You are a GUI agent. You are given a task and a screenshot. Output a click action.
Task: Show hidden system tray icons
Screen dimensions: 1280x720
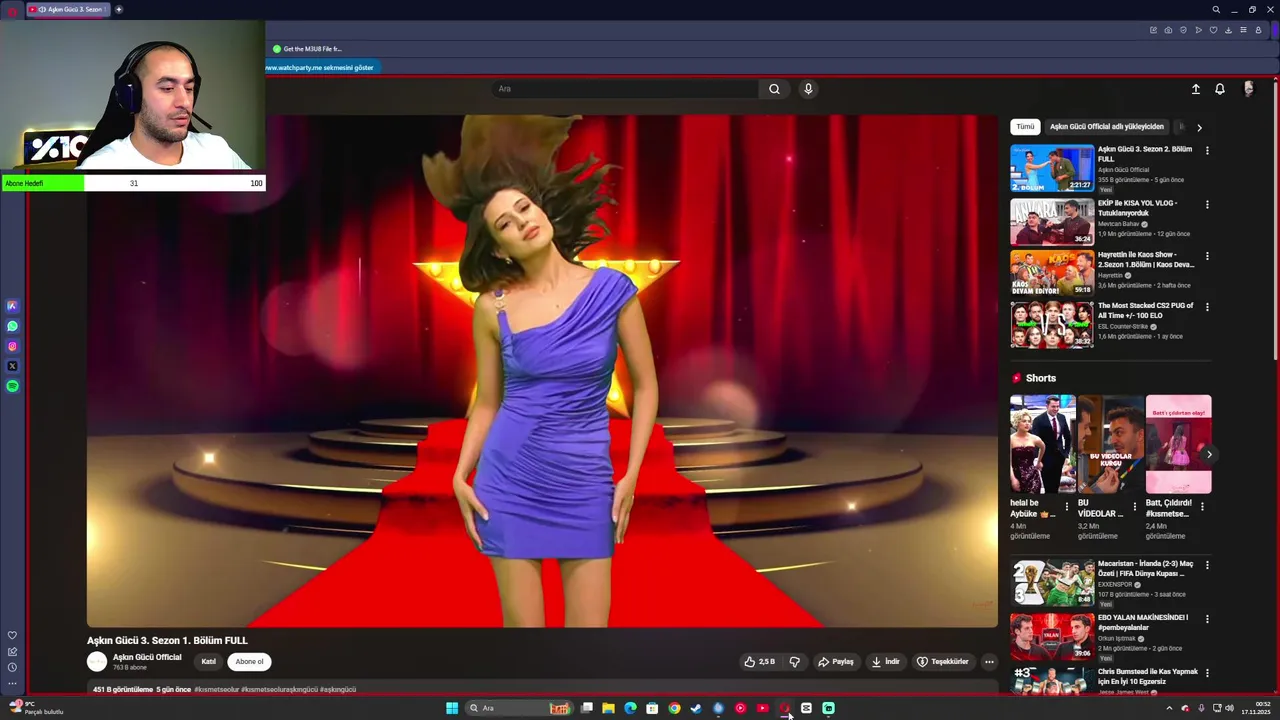point(1169,708)
